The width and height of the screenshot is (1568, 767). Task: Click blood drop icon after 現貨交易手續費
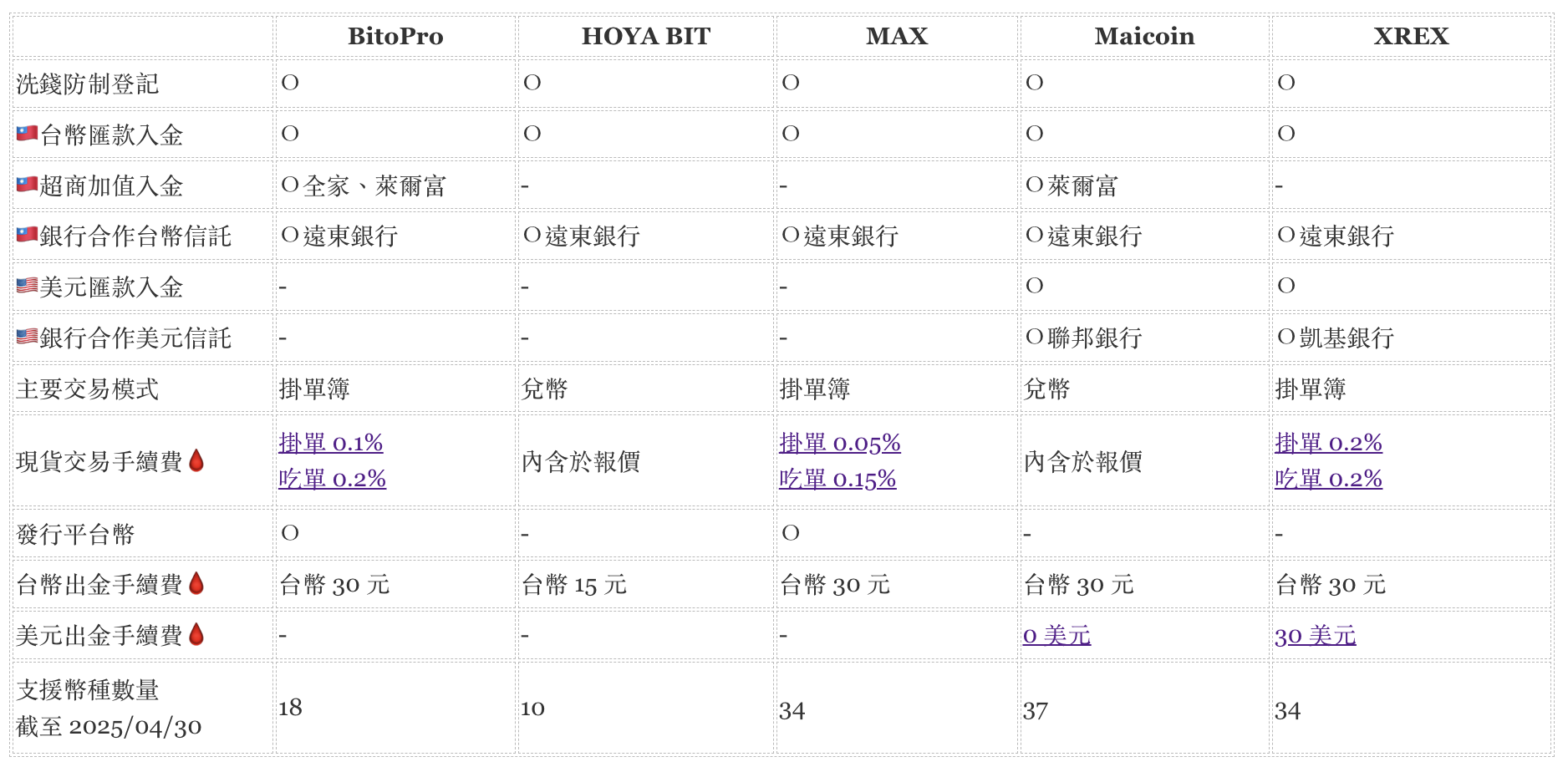click(196, 460)
